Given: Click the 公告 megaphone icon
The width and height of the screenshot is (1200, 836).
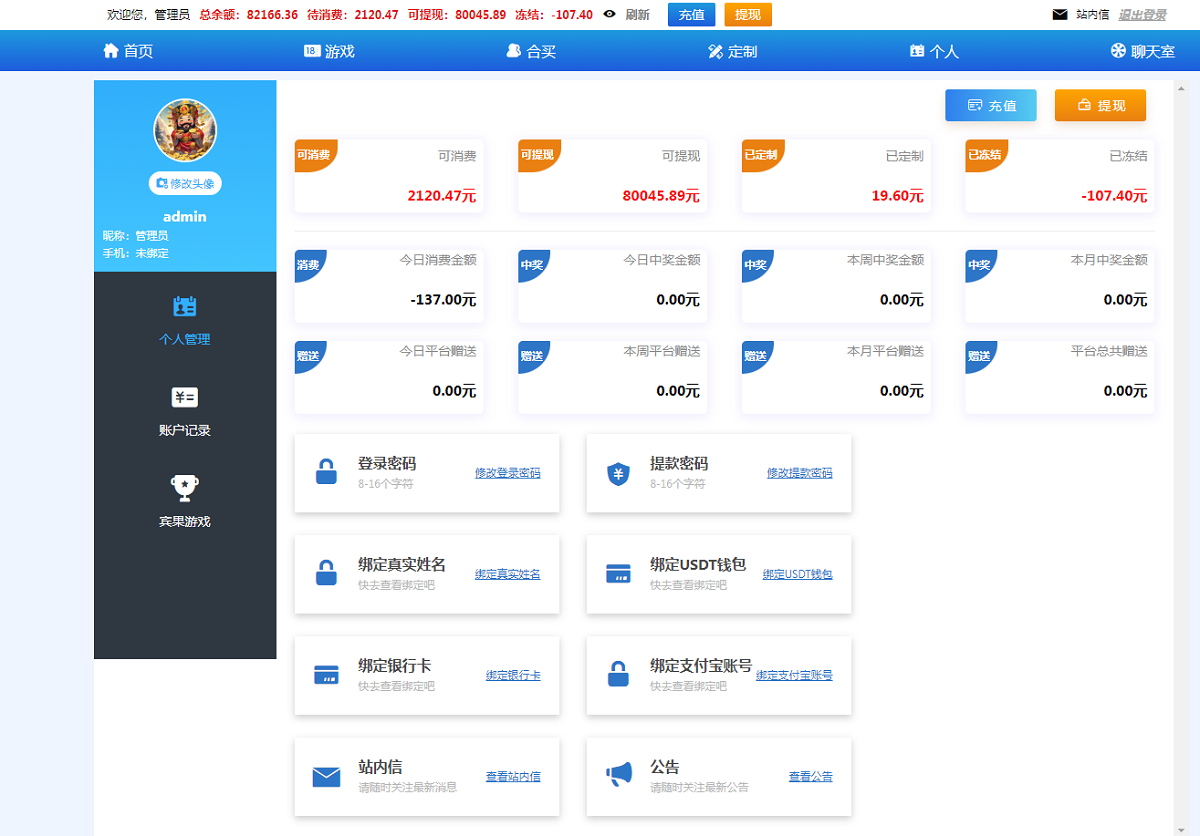Looking at the screenshot, I should pyautogui.click(x=619, y=775).
